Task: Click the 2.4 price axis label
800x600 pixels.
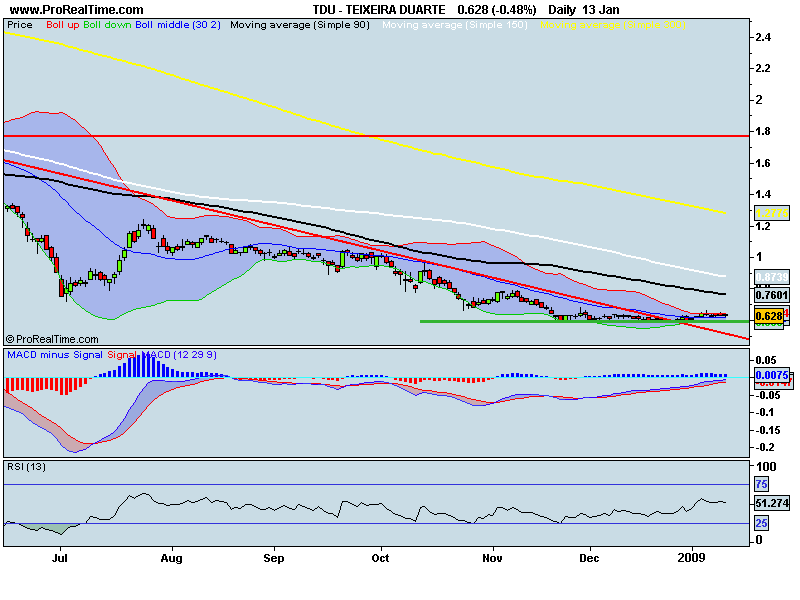Action: coord(764,37)
